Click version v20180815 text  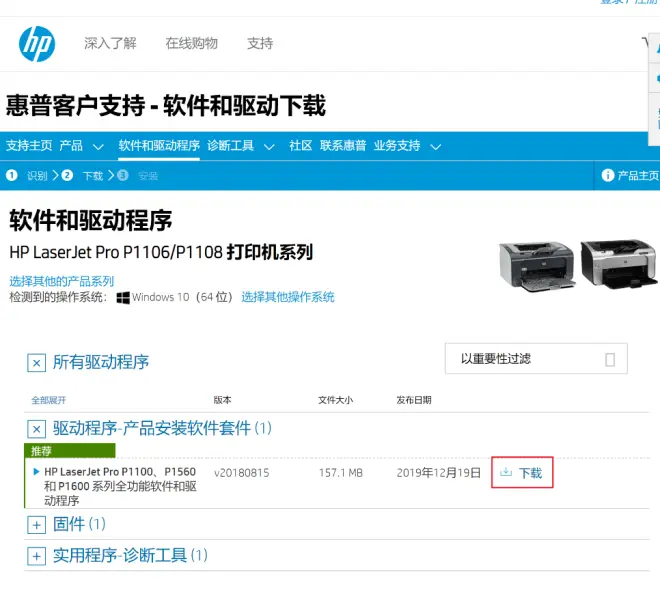pos(242,473)
